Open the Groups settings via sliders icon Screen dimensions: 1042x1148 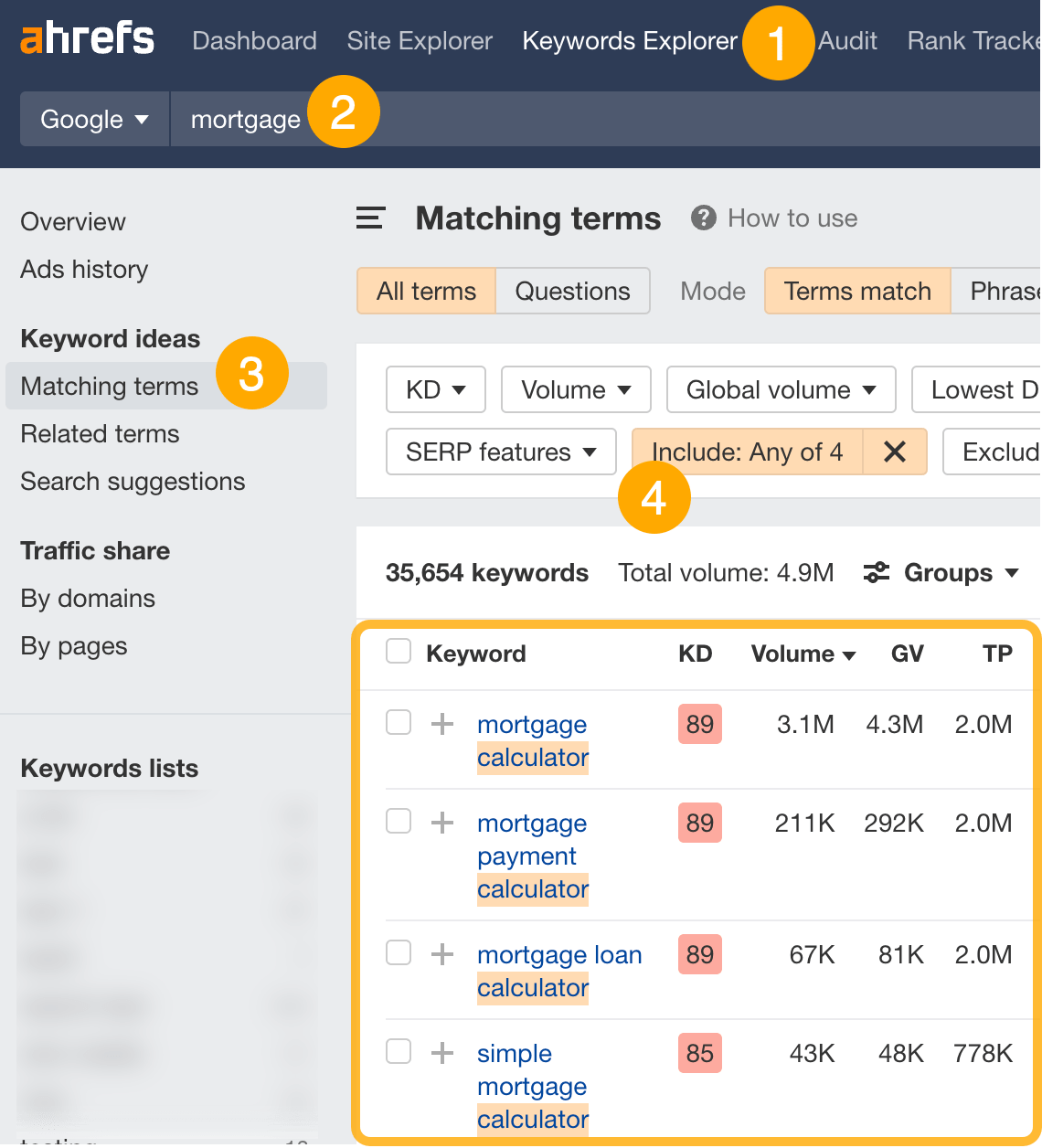coord(876,572)
